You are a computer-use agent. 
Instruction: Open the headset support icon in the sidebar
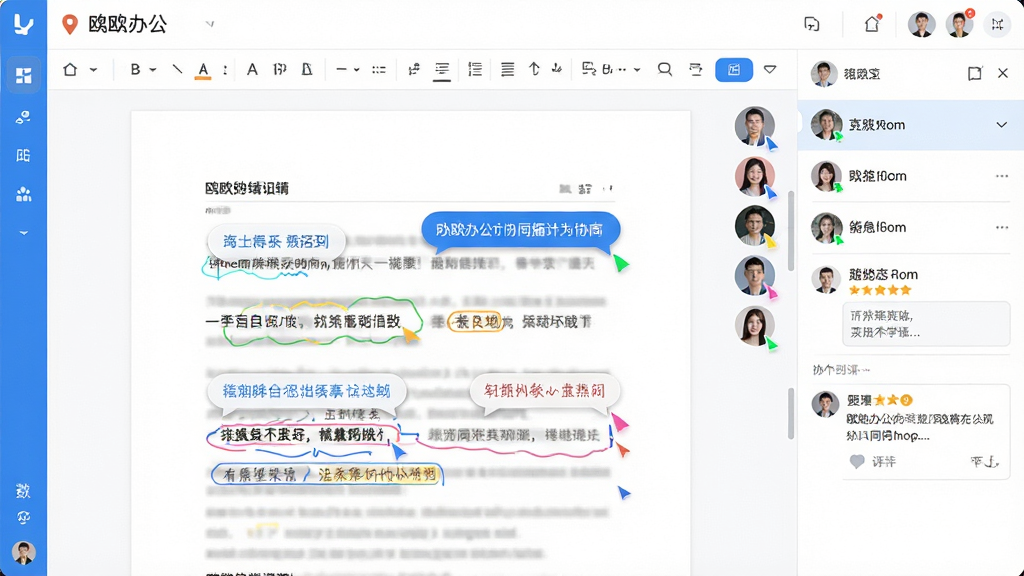(x=24, y=518)
